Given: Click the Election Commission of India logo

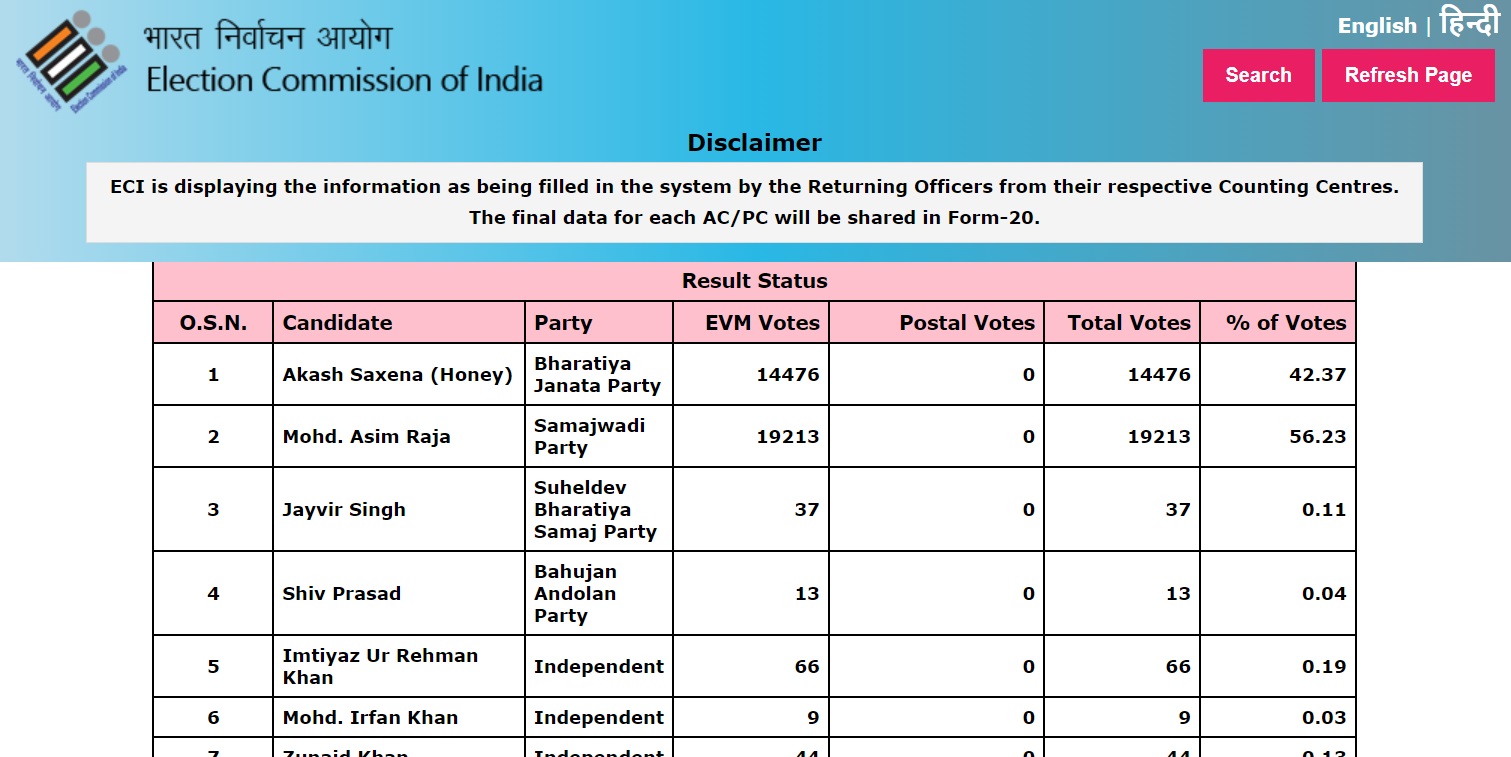Looking at the screenshot, I should click(66, 58).
